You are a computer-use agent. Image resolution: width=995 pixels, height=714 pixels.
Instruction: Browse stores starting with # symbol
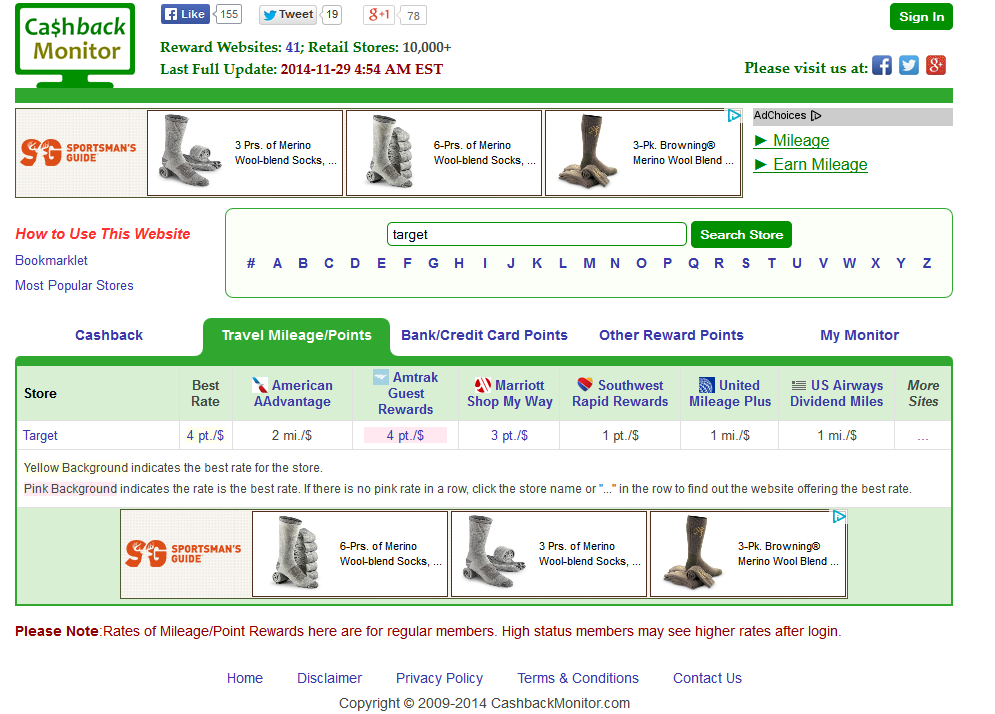click(251, 263)
